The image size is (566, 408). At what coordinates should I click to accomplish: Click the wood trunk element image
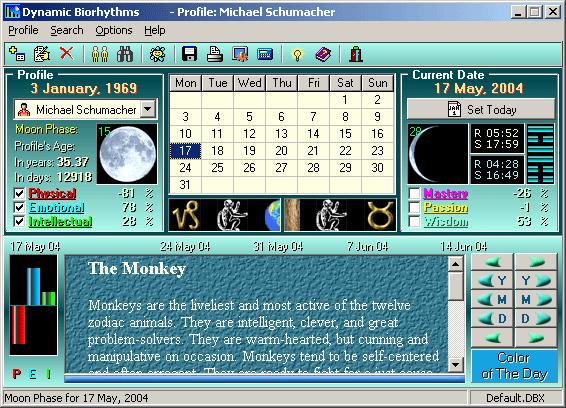click(292, 215)
